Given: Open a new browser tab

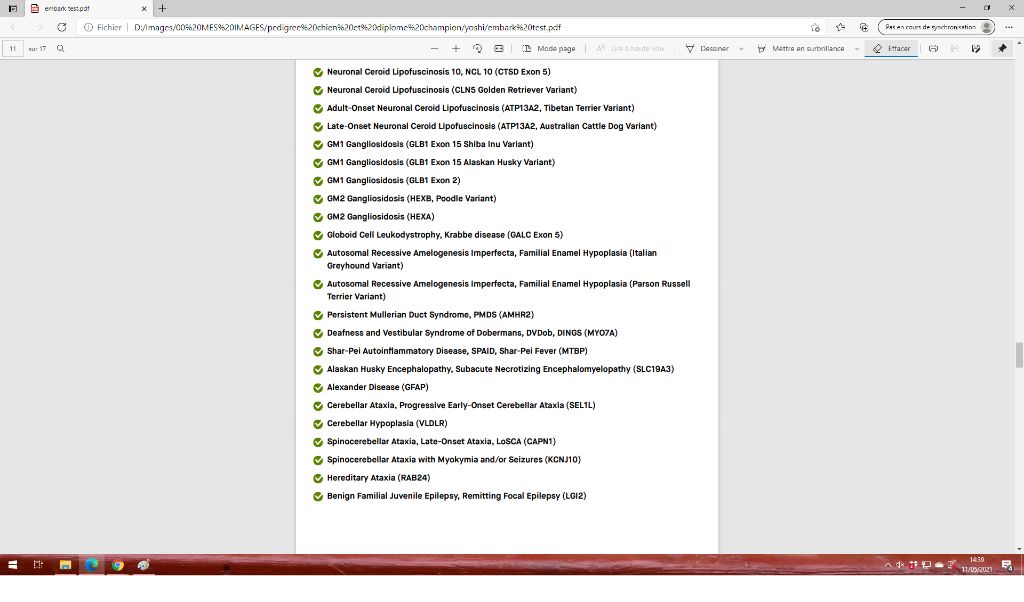Looking at the screenshot, I should point(163,8).
